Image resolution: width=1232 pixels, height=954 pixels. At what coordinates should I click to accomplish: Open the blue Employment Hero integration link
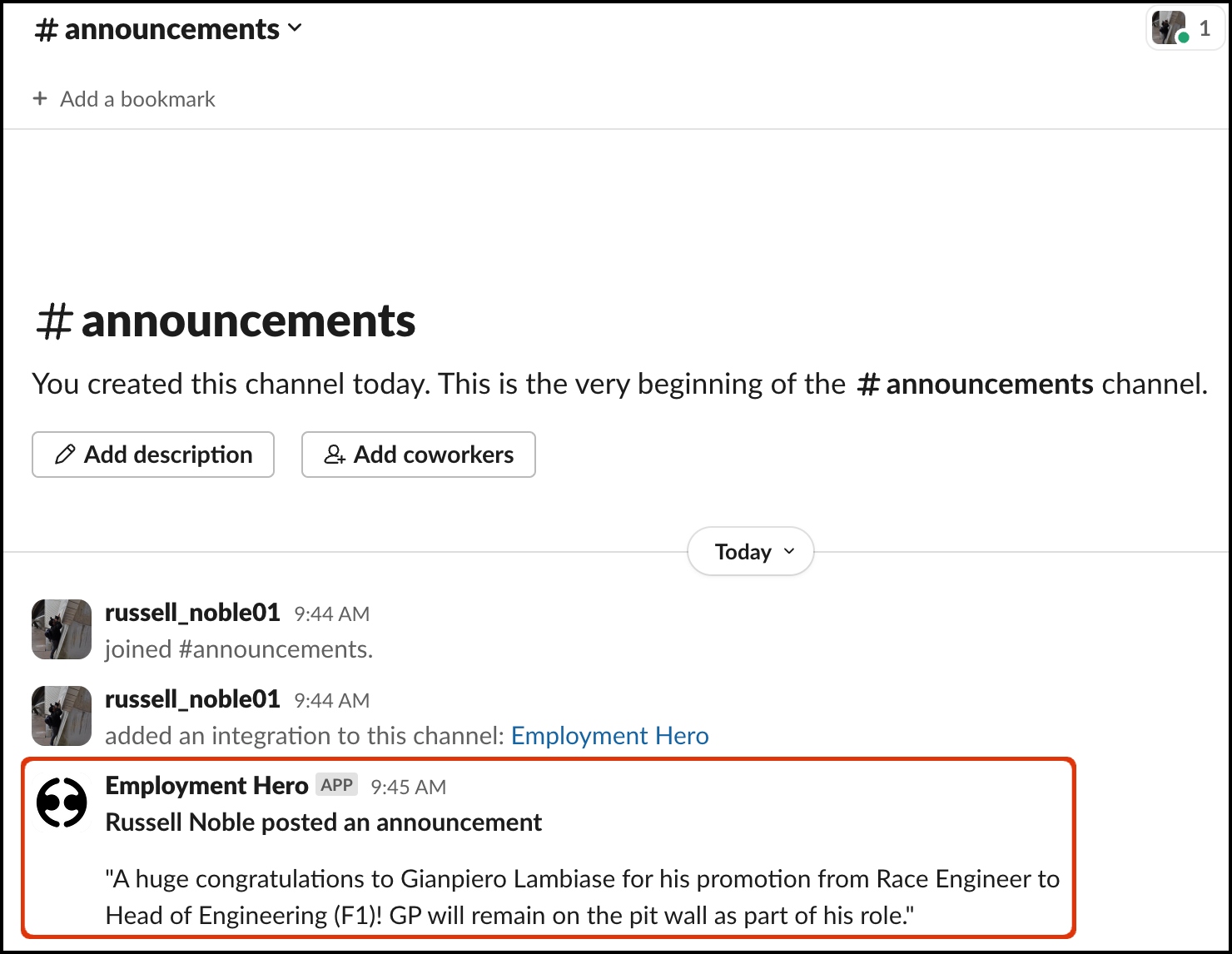[609, 736]
